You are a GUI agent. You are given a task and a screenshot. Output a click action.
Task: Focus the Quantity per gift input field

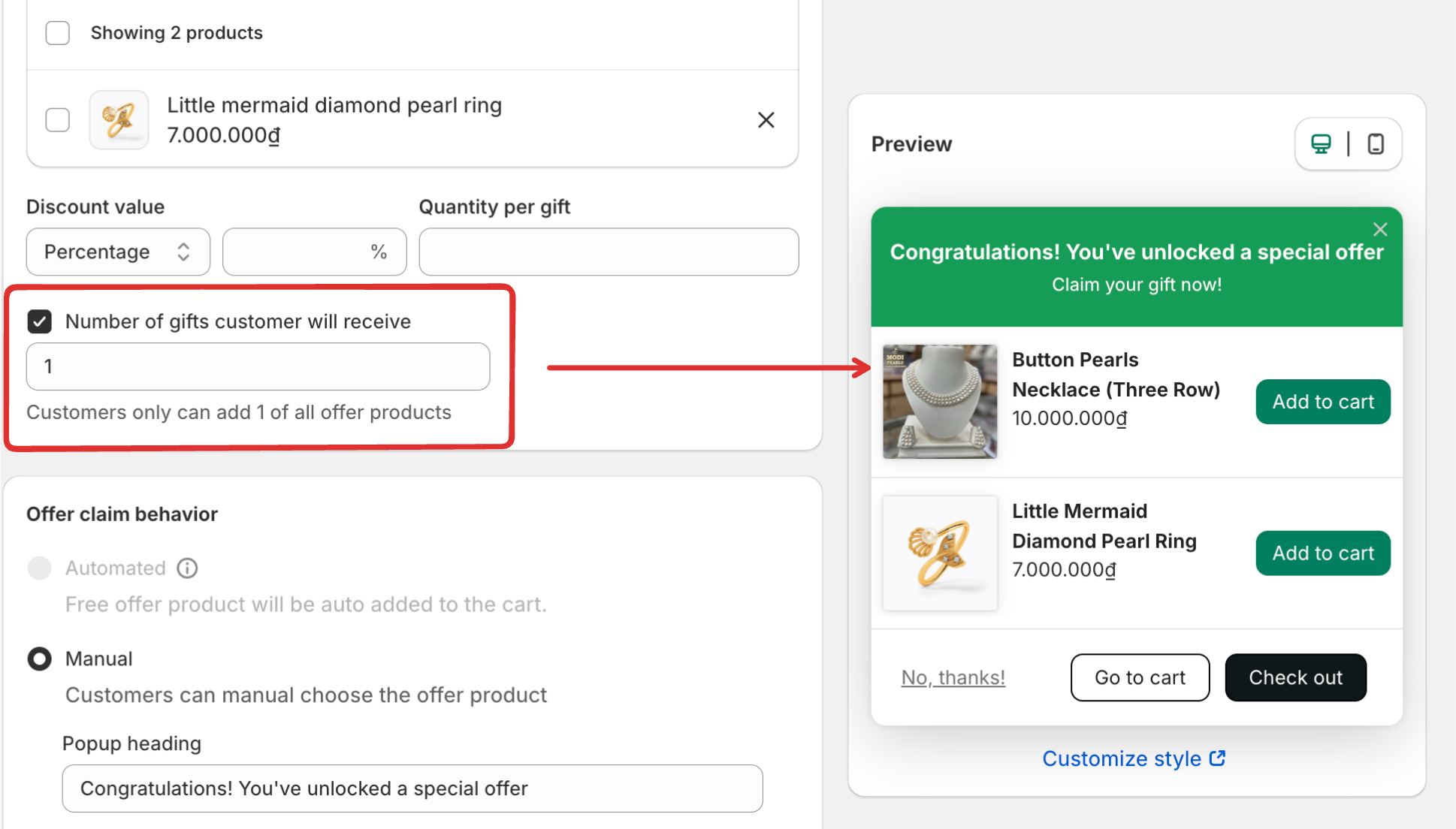coord(609,252)
